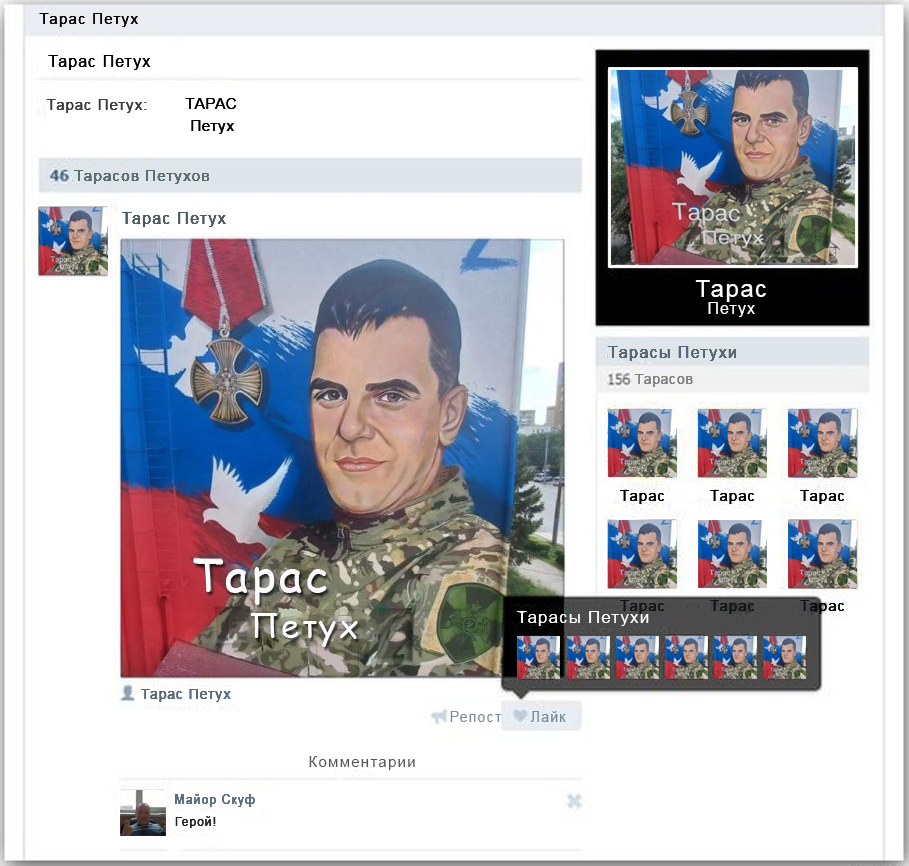Click the Герой! comment text
This screenshot has height=866, width=909.
tap(195, 821)
